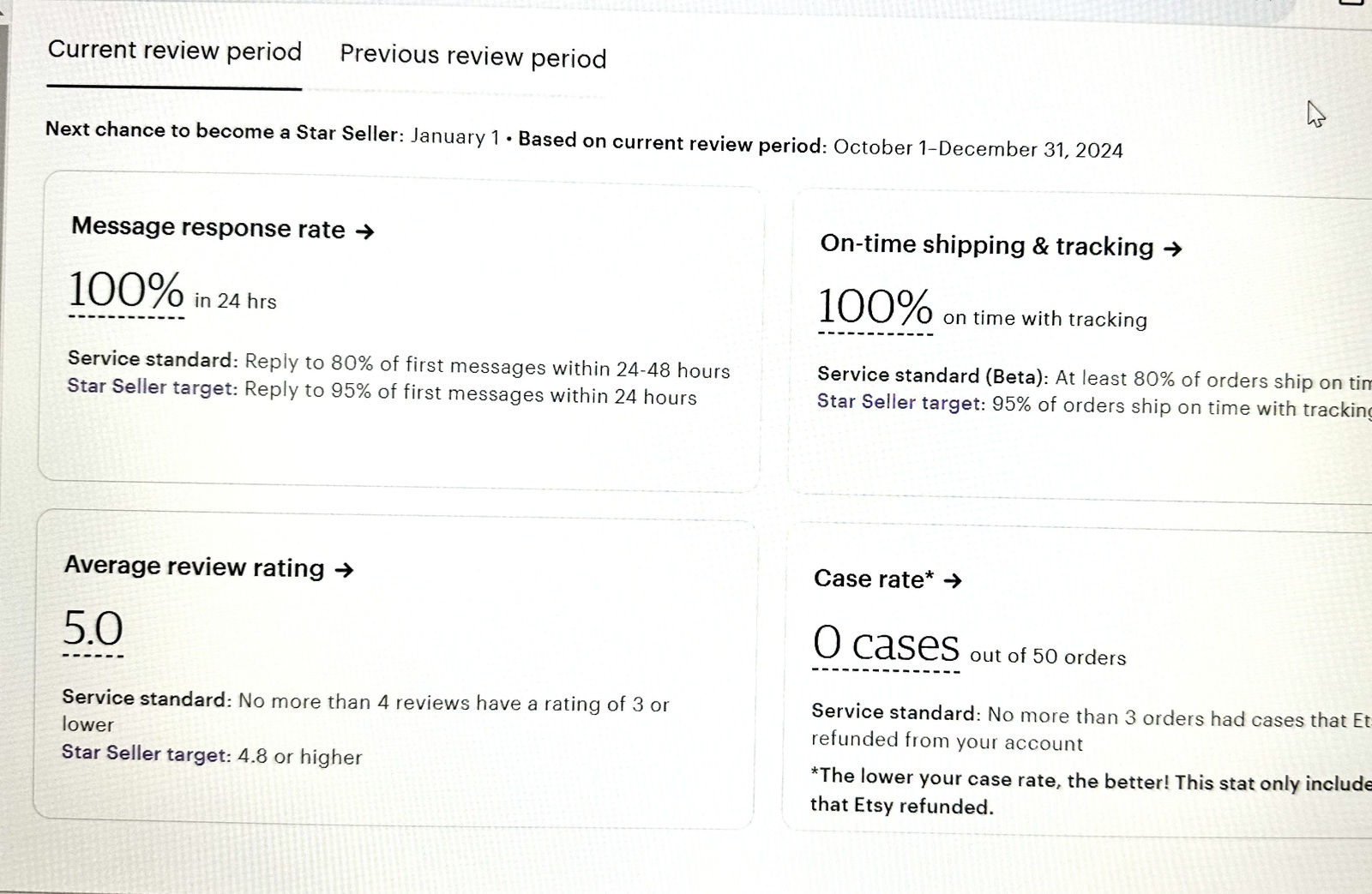Select the Current review period tab

[175, 51]
